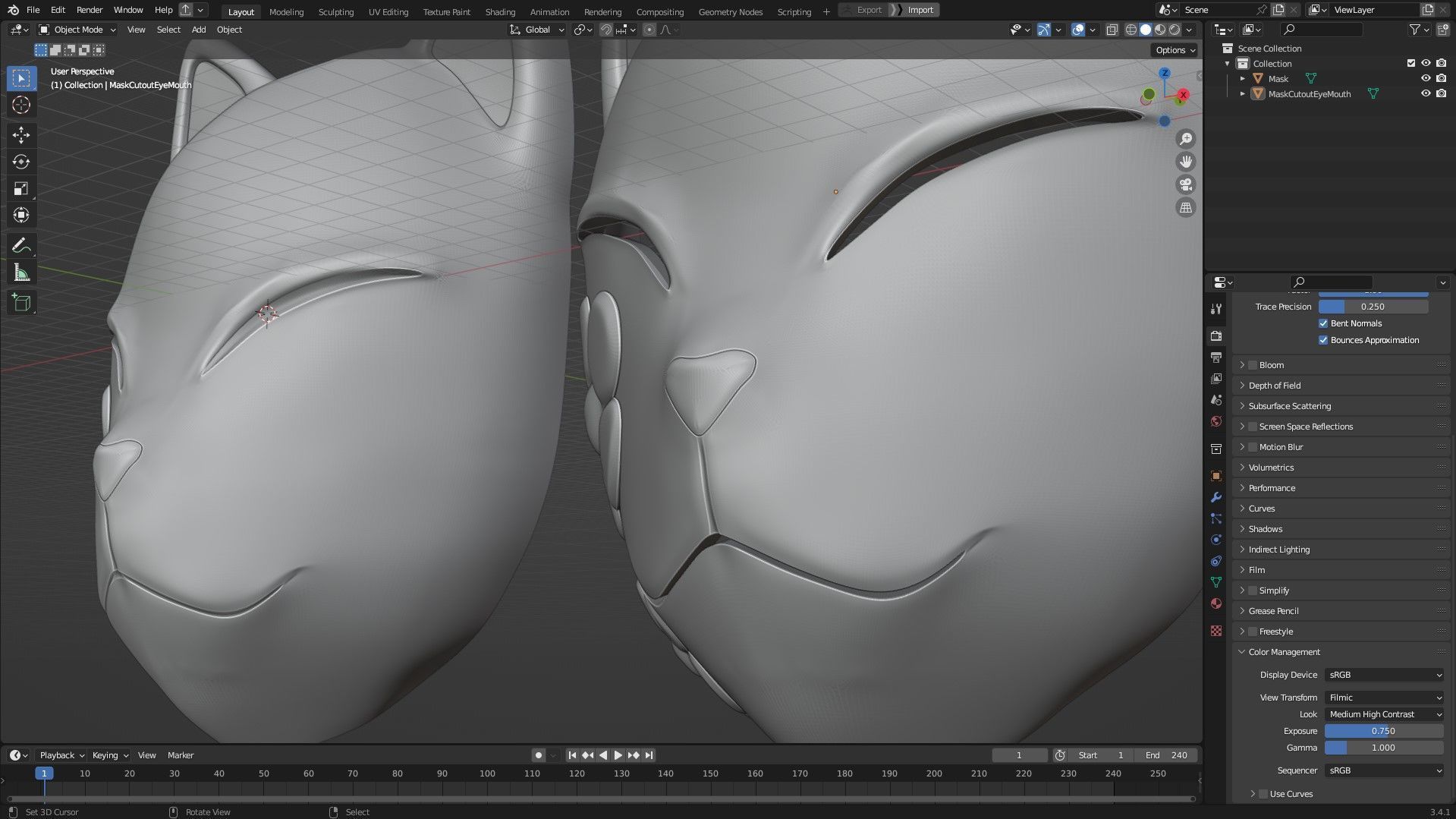Image resolution: width=1456 pixels, height=819 pixels.
Task: Open the Object properties tab
Action: [x=1216, y=476]
